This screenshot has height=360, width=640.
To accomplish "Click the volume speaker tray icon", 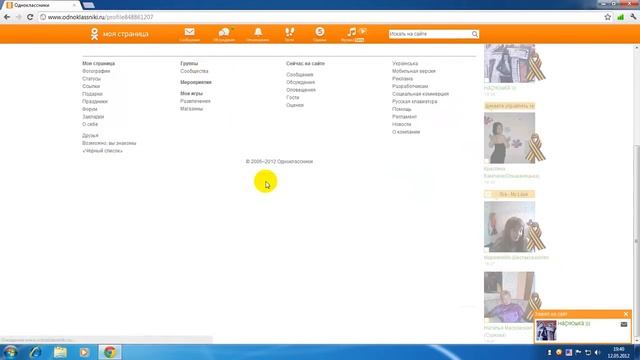I will [x=598, y=352].
